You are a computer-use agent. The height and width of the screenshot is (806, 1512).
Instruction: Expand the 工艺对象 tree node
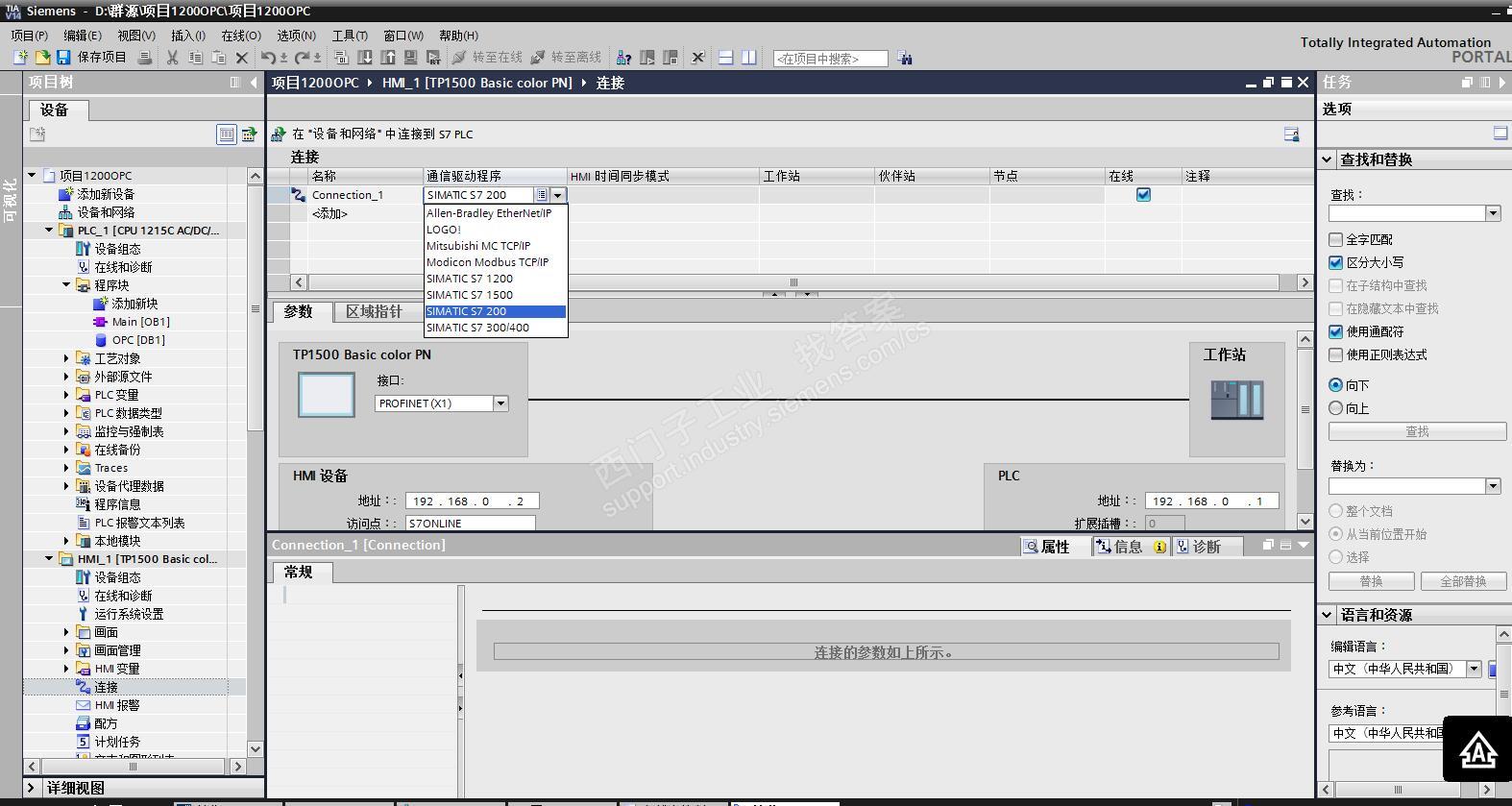point(66,358)
